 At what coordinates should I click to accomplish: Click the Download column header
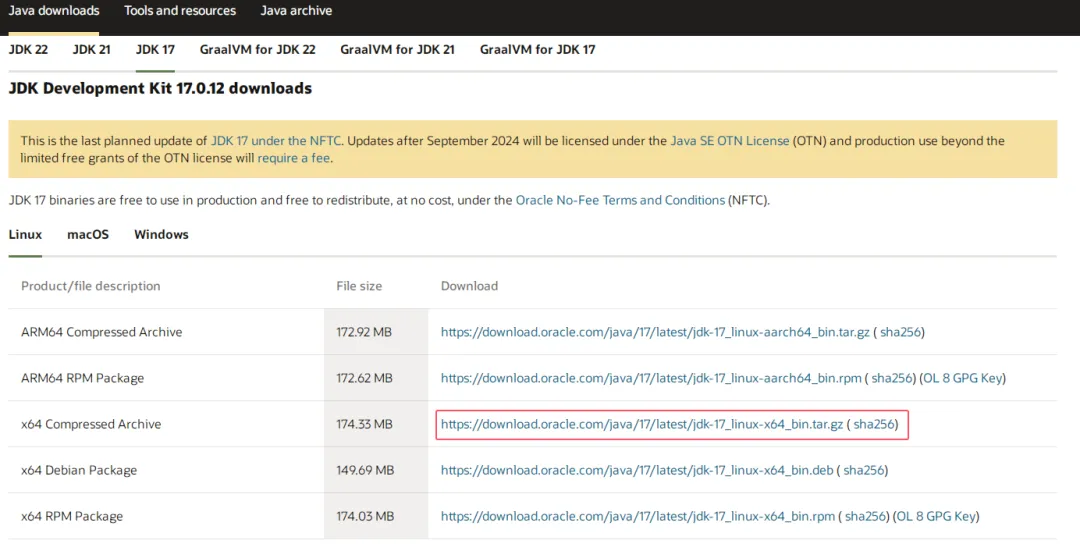pyautogui.click(x=469, y=286)
